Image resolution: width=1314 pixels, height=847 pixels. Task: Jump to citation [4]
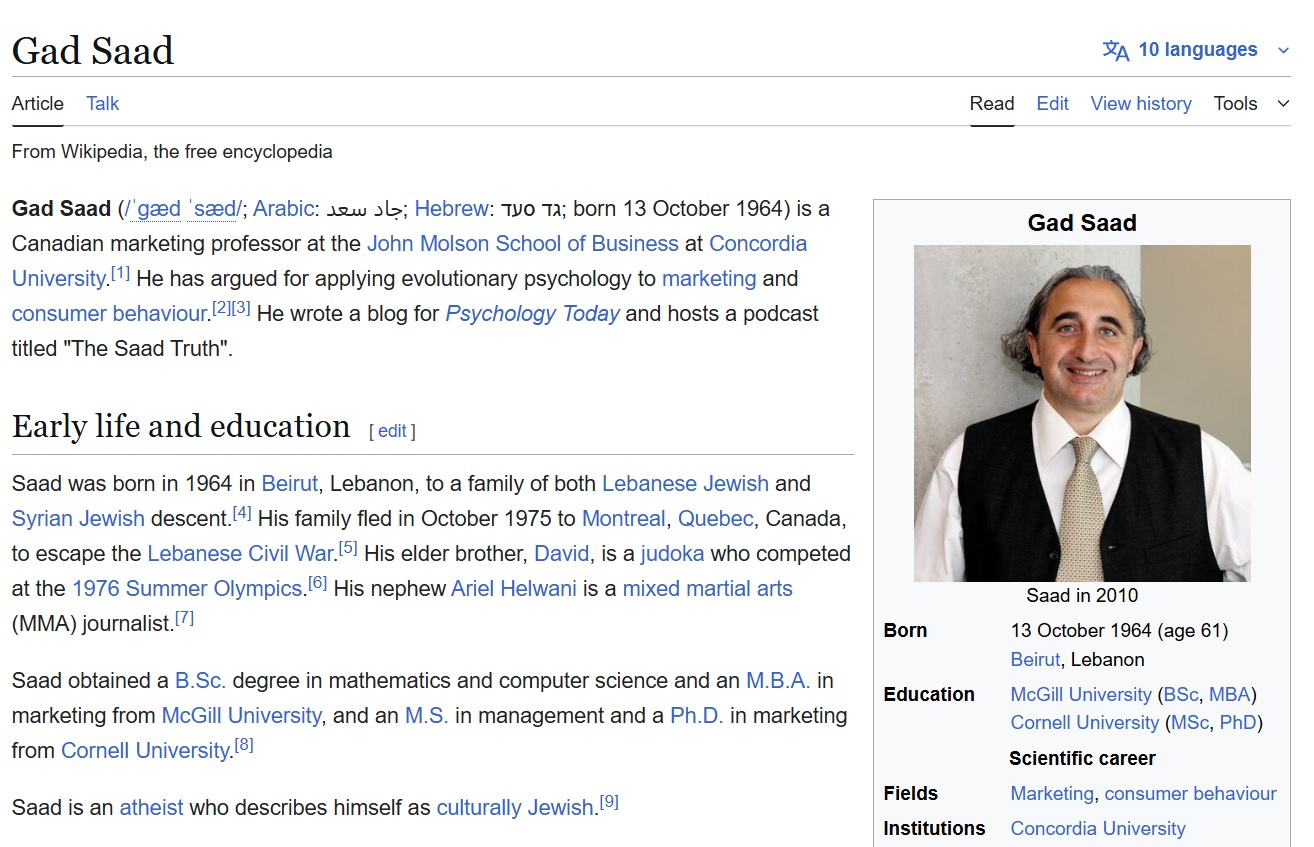coord(242,512)
